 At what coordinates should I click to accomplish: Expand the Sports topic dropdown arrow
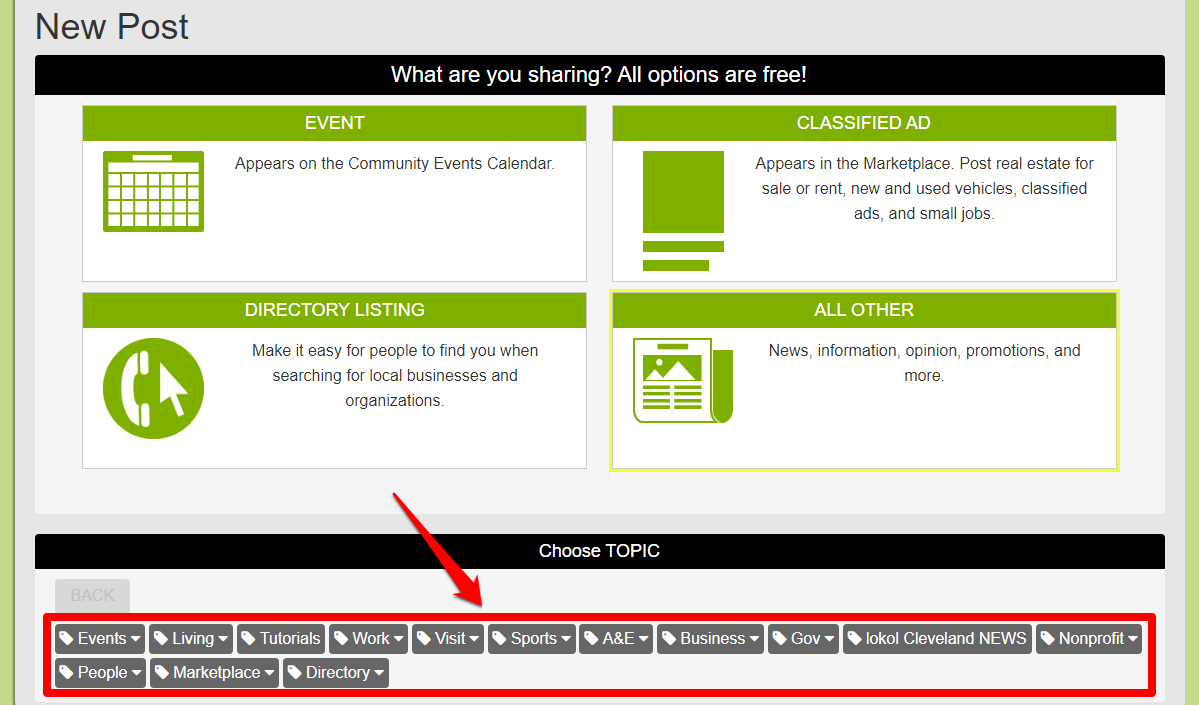click(566, 639)
